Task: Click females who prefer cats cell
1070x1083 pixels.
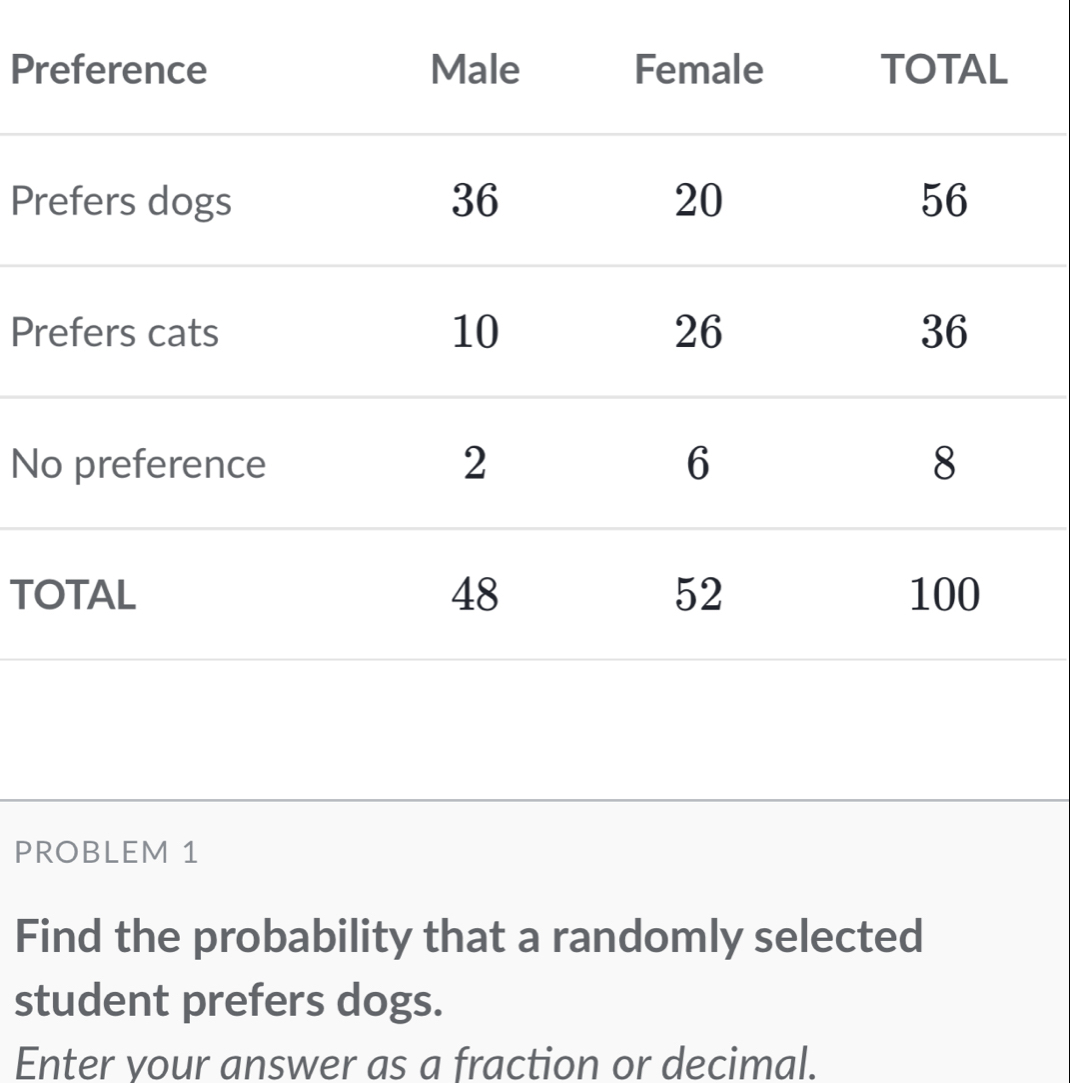Action: coord(698,333)
